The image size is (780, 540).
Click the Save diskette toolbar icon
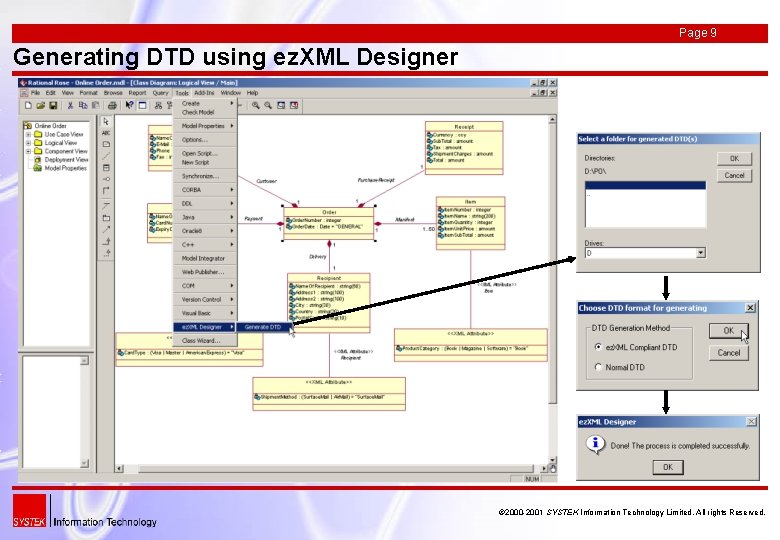[53, 105]
